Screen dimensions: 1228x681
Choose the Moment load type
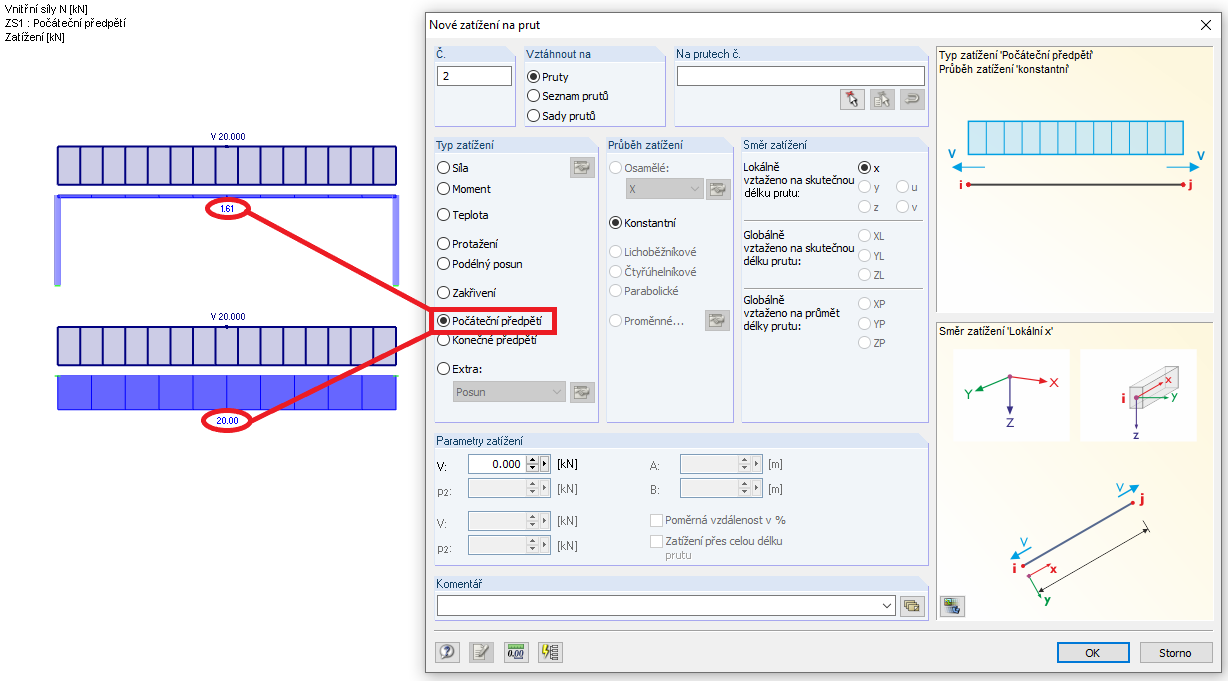[x=443, y=188]
